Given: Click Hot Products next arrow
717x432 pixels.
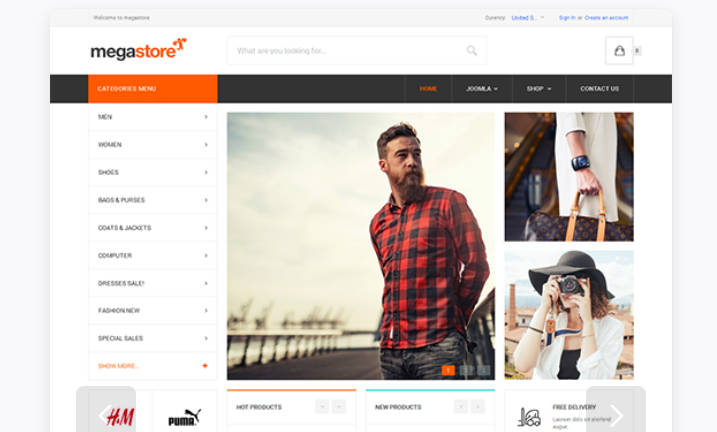Looking at the screenshot, I should [339, 406].
